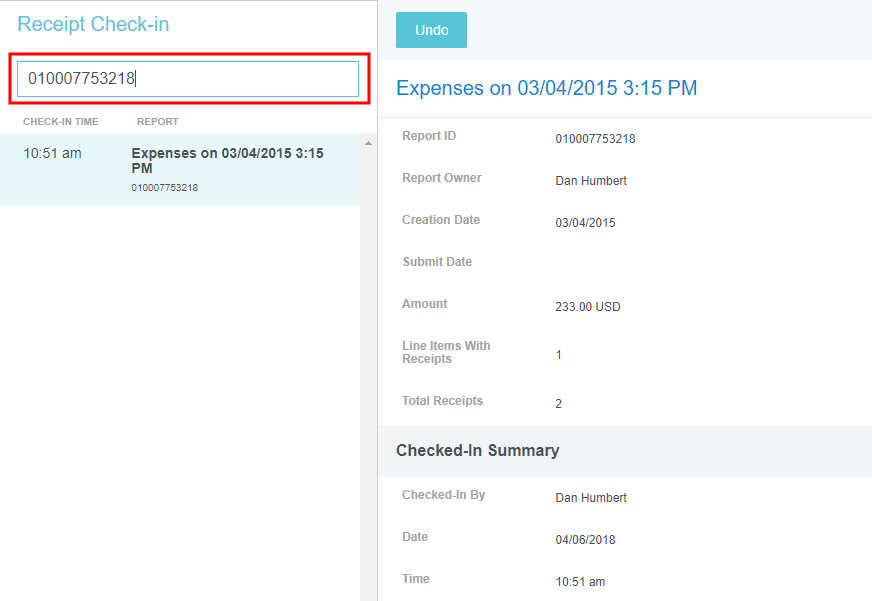Click the scroll up arrow in report list
This screenshot has width=872, height=601.
367,144
